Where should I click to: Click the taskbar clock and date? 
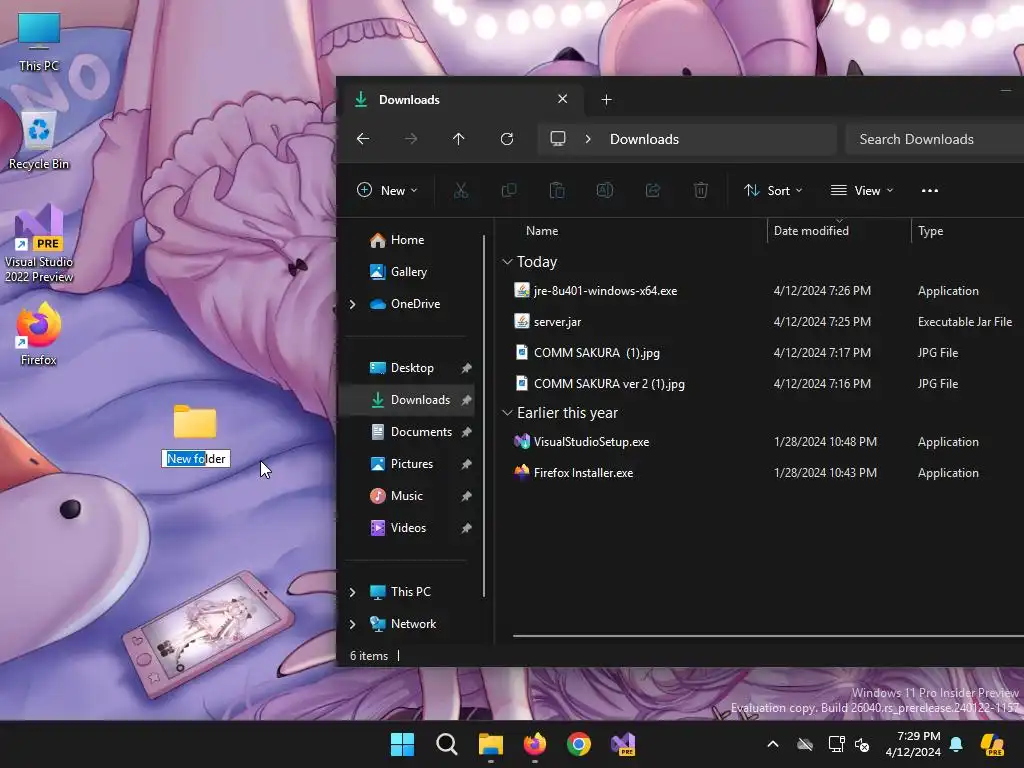click(x=913, y=744)
